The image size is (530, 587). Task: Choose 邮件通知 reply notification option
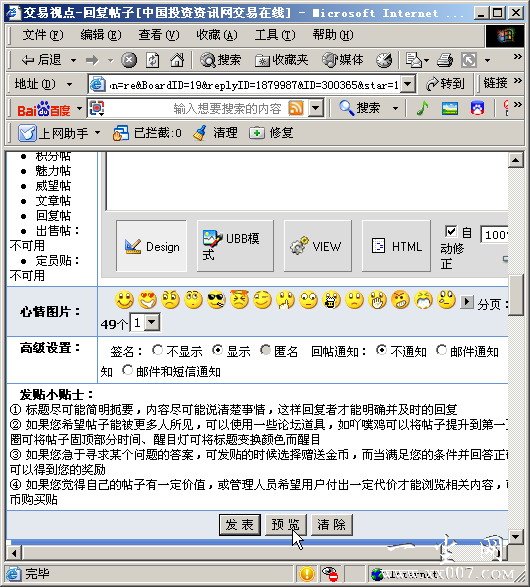coord(441,350)
